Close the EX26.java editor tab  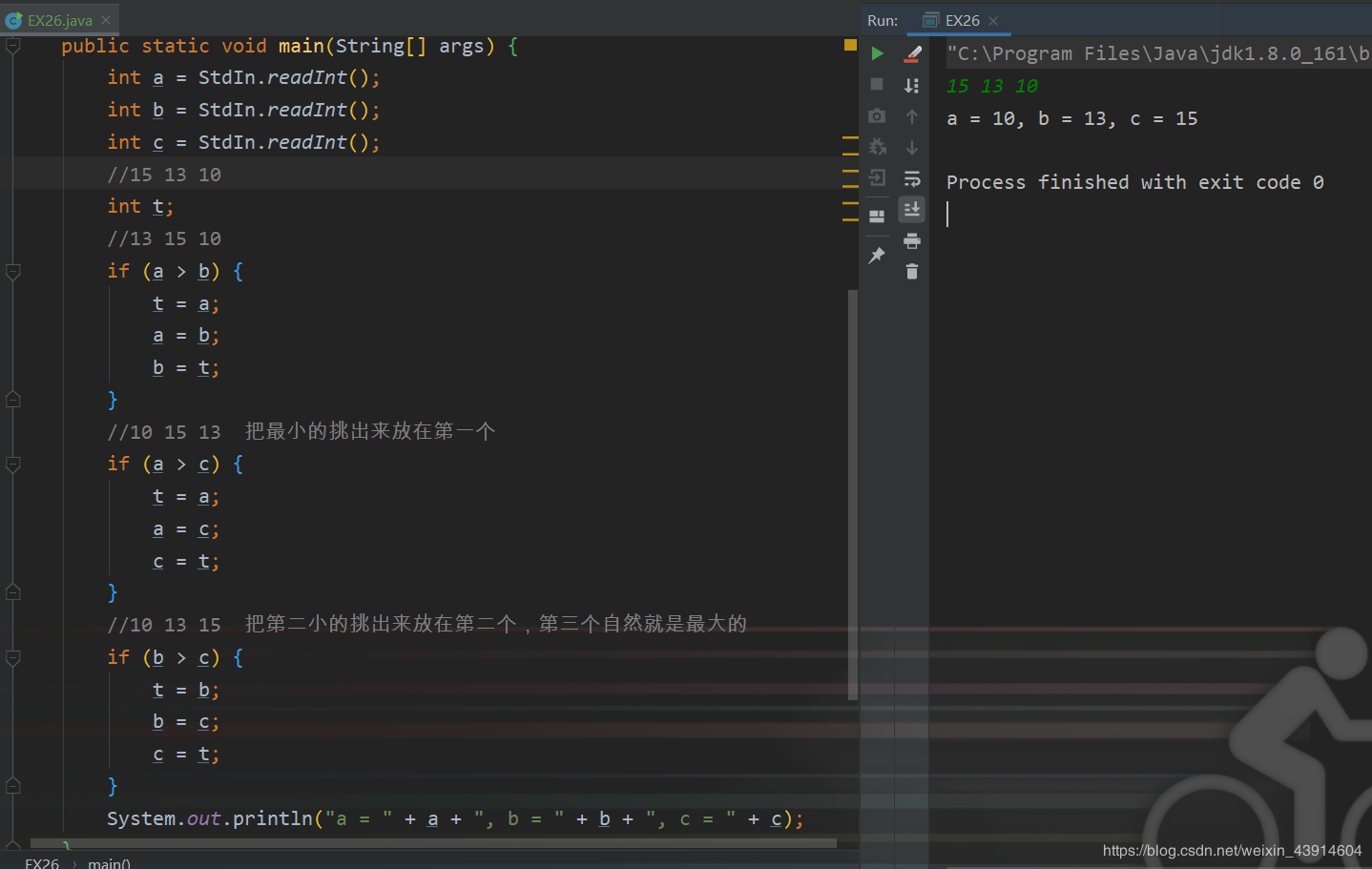pos(106,20)
